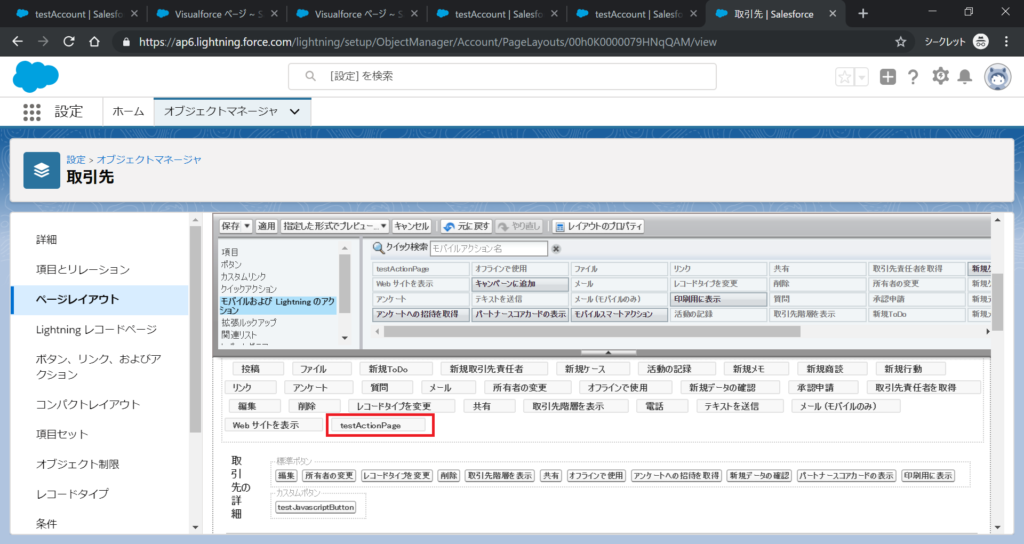Screen dimensions: 1024x544
Task: Switch to the ホーム tab
Action: 128,112
